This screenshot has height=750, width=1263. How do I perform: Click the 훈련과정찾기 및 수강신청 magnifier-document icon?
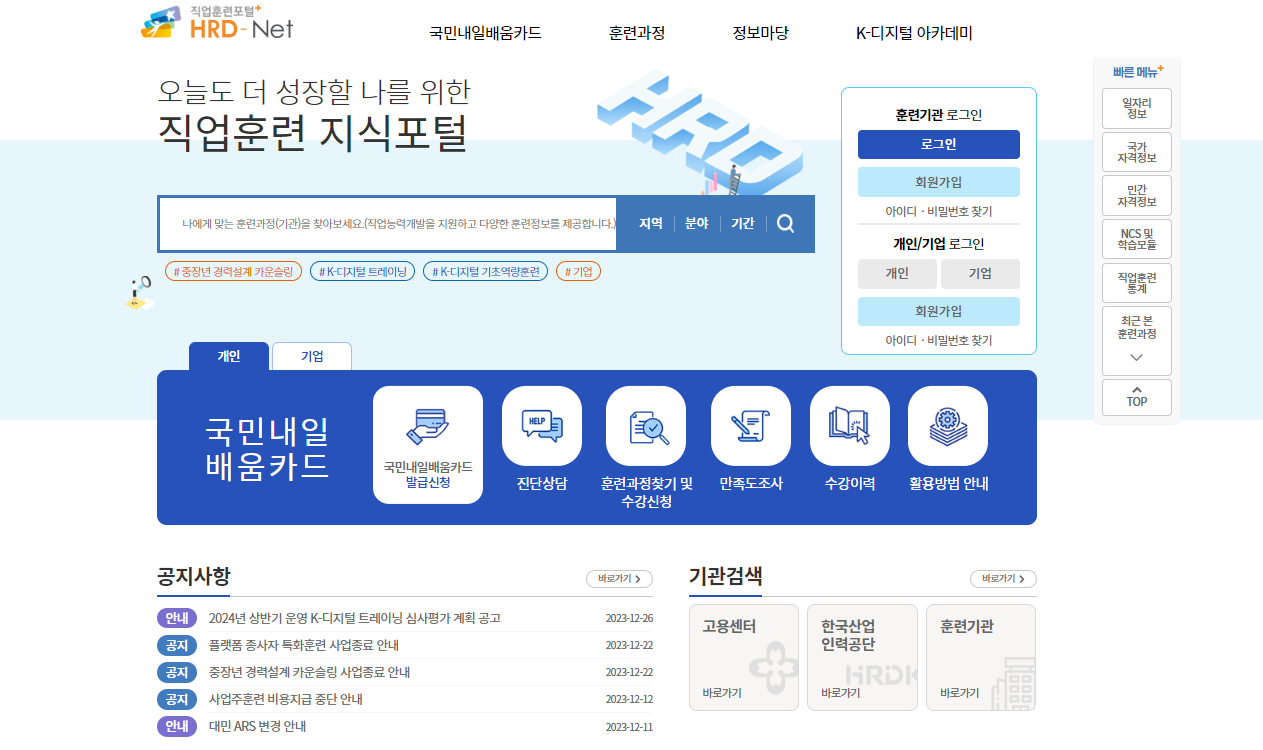click(x=645, y=425)
